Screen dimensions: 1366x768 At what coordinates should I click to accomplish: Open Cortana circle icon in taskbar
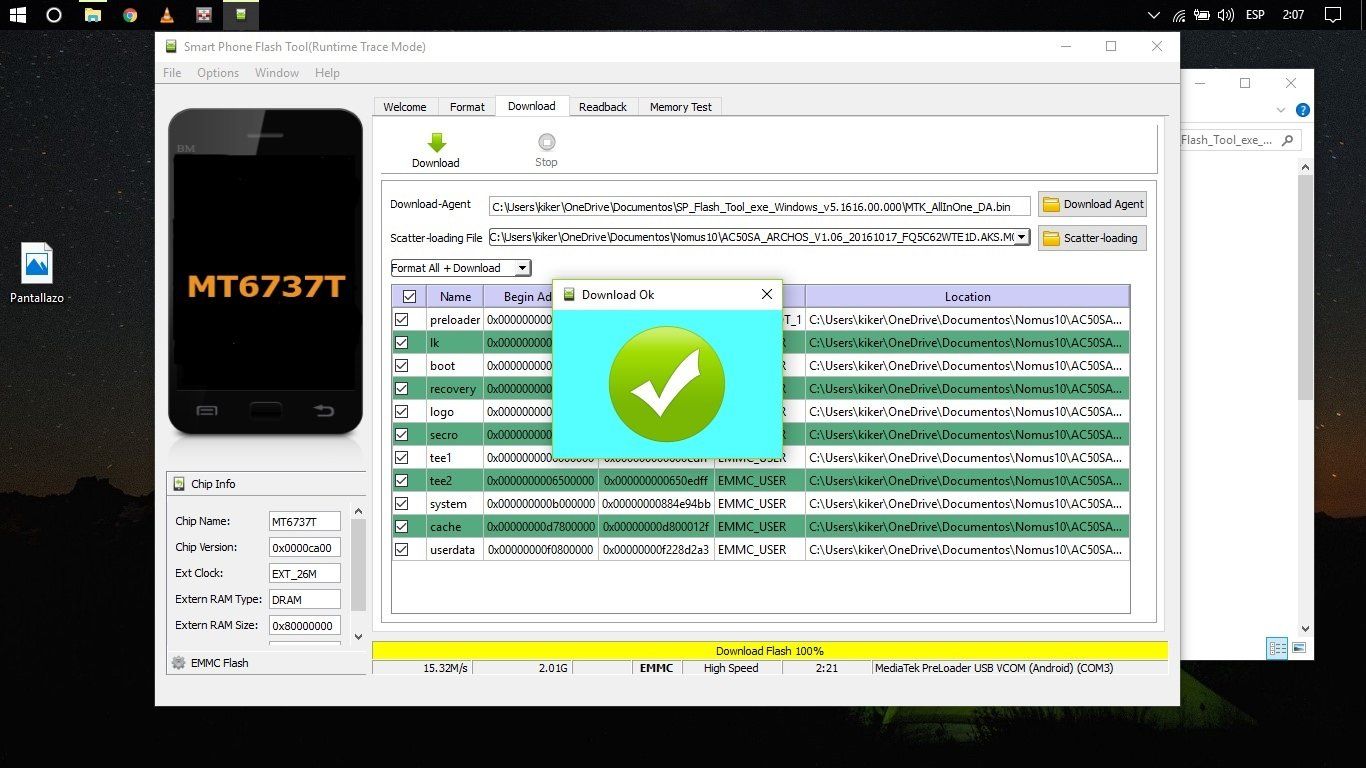[x=54, y=15]
